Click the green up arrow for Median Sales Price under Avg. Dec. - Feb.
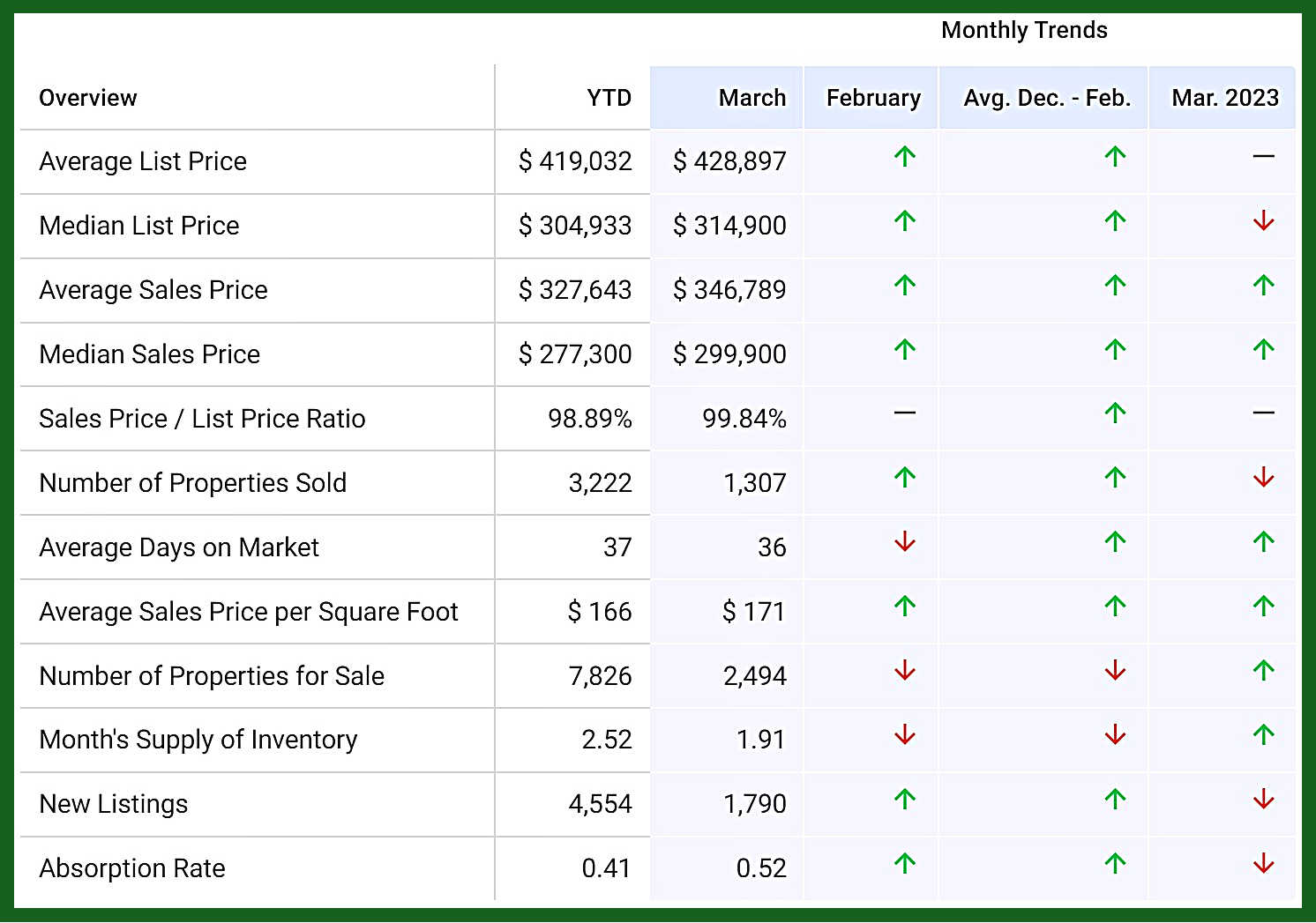Image resolution: width=1316 pixels, height=923 pixels. (1115, 350)
